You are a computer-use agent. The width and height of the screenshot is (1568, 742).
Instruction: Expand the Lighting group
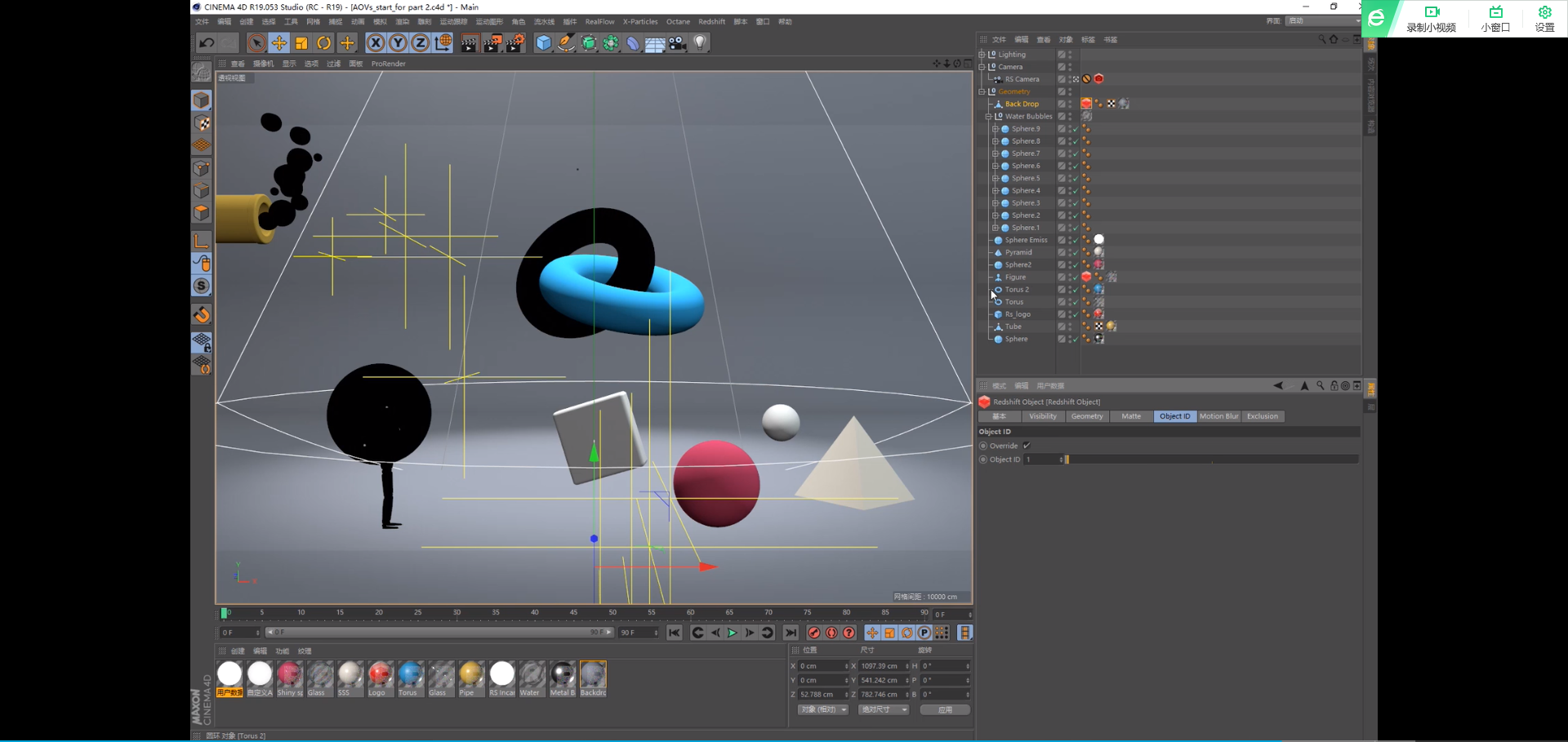click(982, 55)
